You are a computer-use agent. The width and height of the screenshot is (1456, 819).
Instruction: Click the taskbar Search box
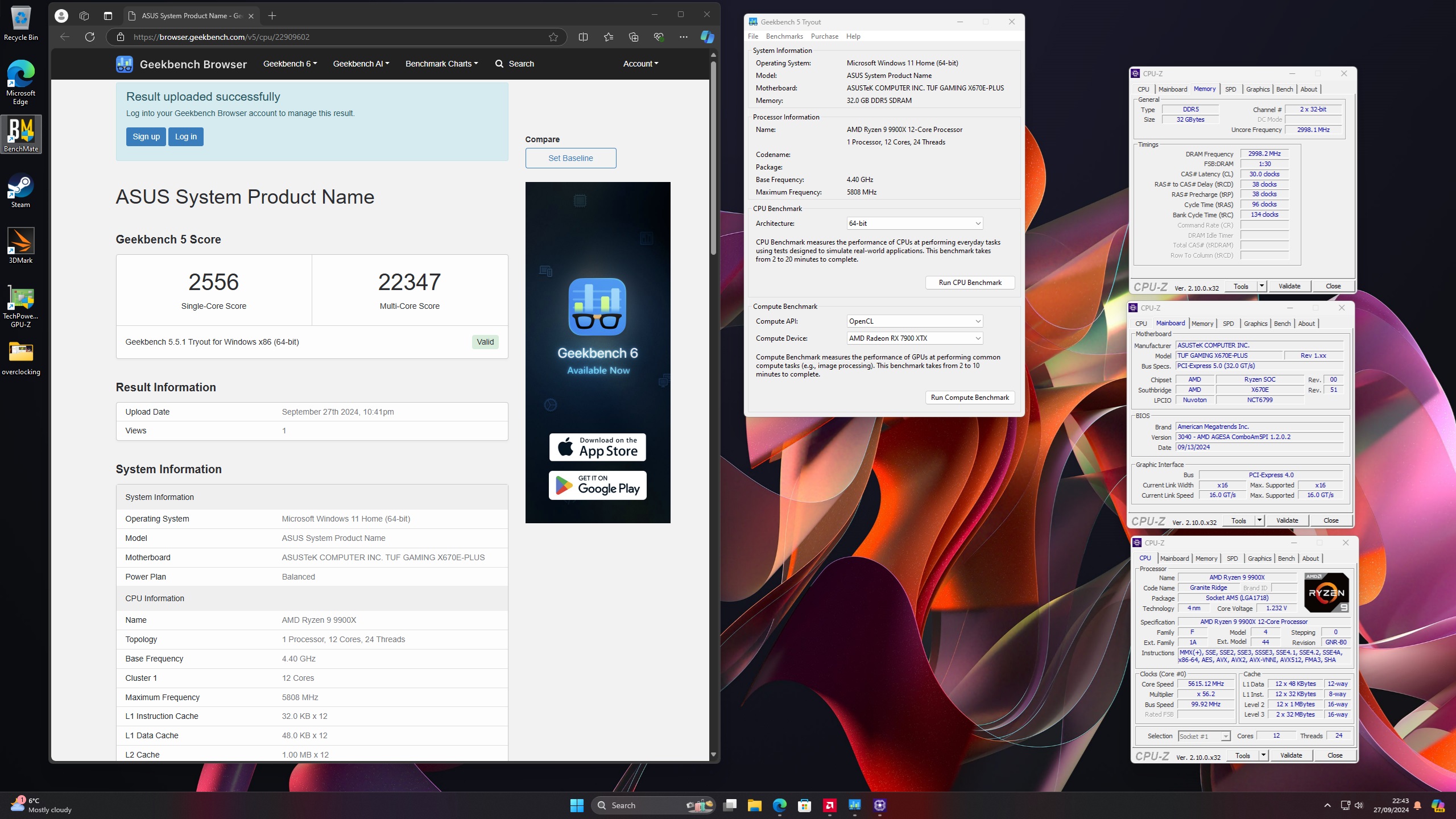[x=653, y=805]
